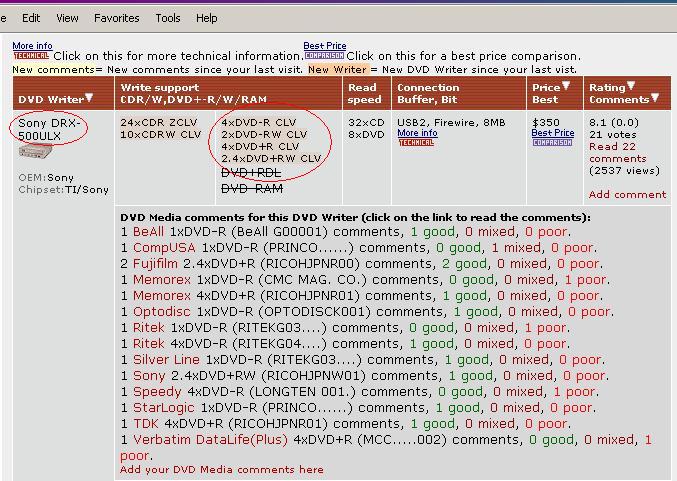677x481 pixels.
Task: Open Best Price link under $350
Action: coord(553,133)
